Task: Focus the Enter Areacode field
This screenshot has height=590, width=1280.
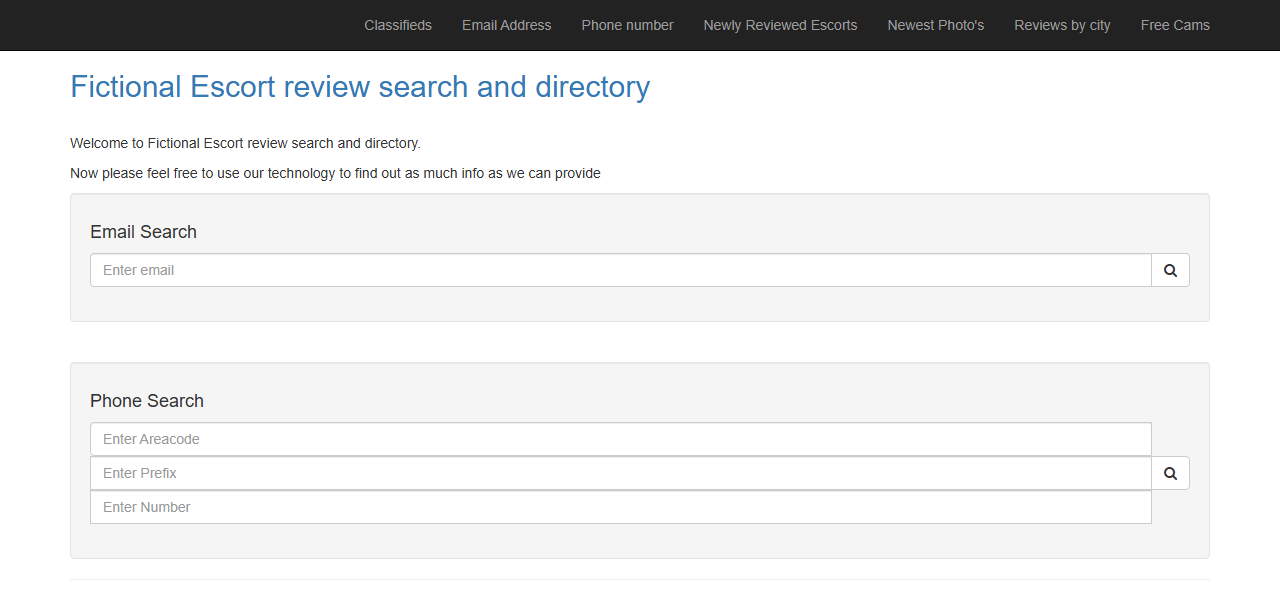Action: pos(621,439)
